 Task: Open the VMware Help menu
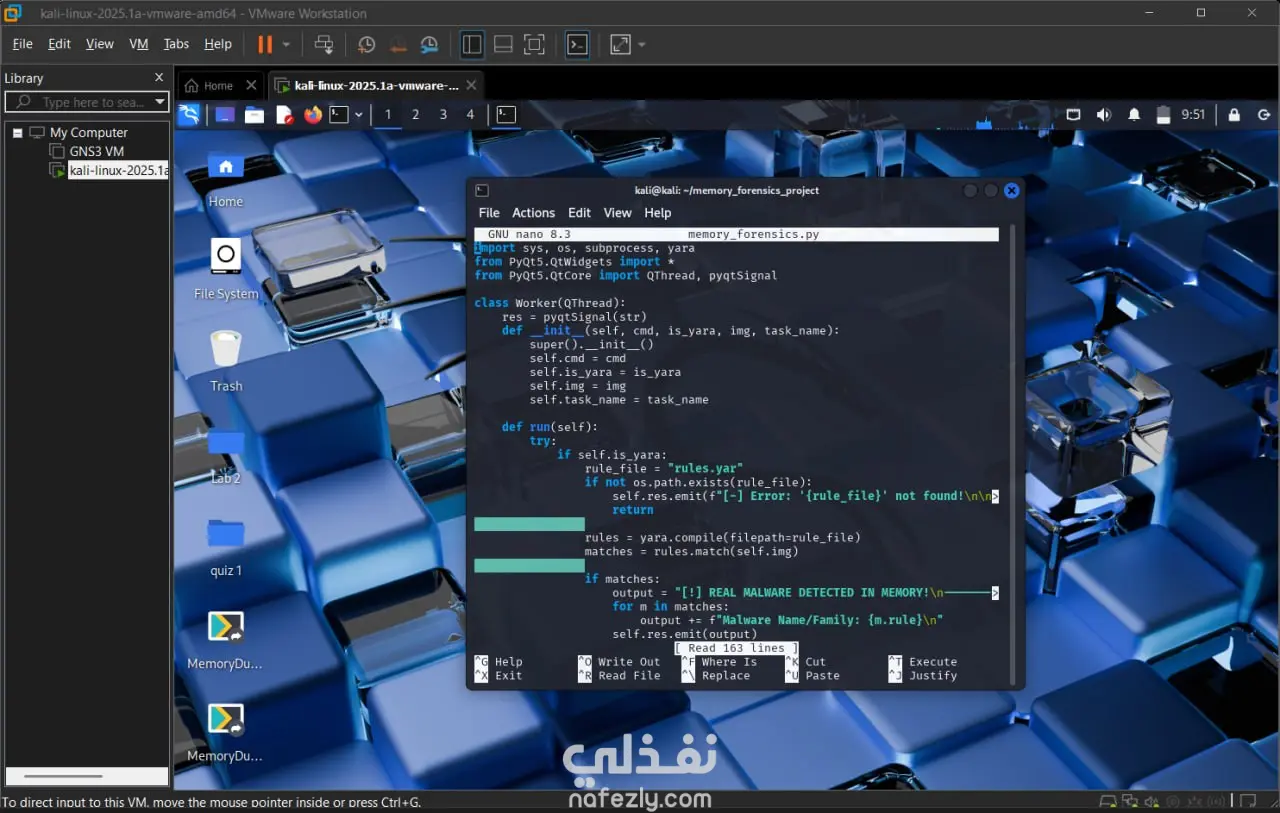[218, 44]
